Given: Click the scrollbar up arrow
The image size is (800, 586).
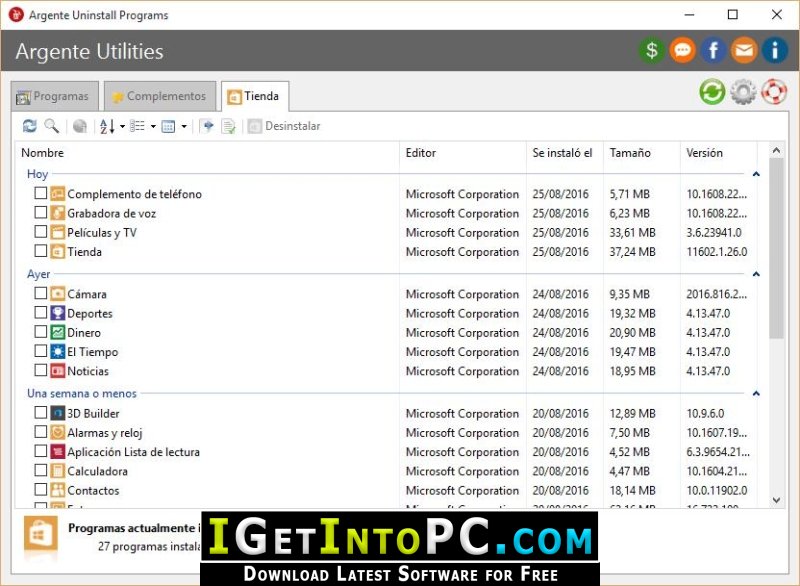Looking at the screenshot, I should pos(776,150).
